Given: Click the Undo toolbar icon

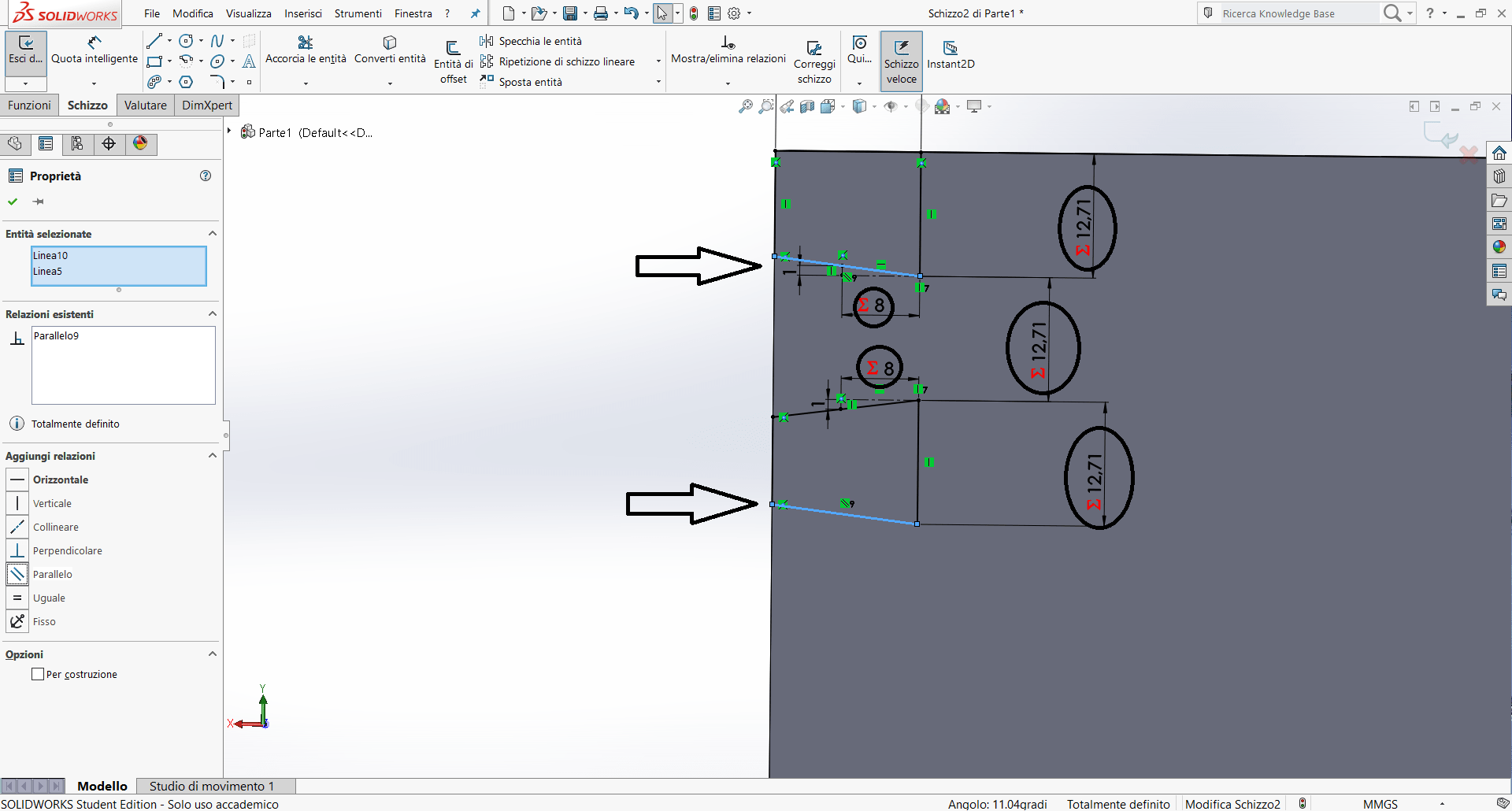Looking at the screenshot, I should [x=631, y=13].
